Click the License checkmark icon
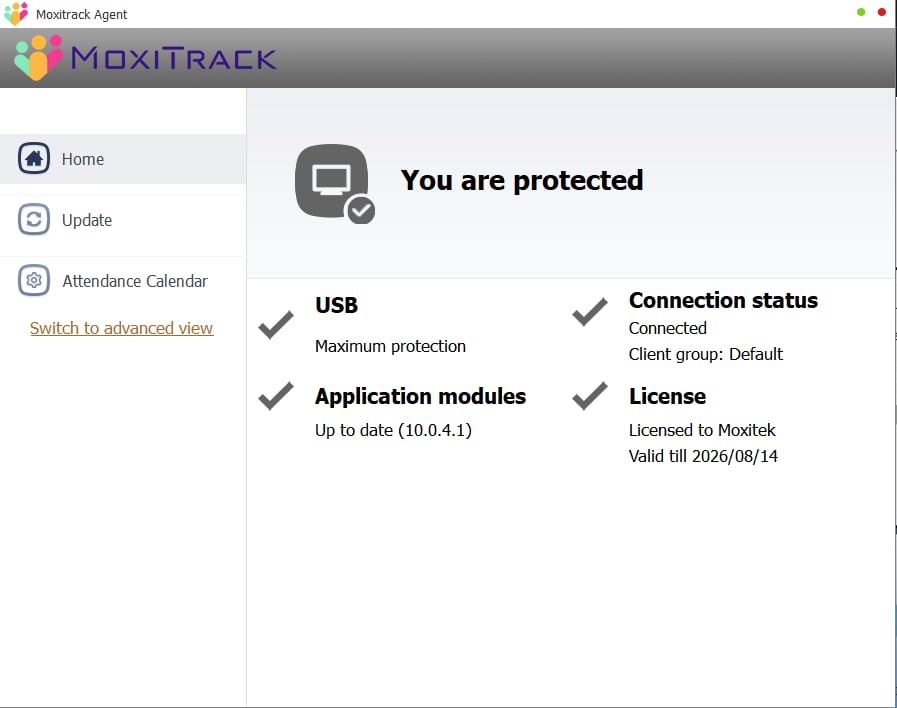Screen dimensions: 897x708 (x=590, y=396)
